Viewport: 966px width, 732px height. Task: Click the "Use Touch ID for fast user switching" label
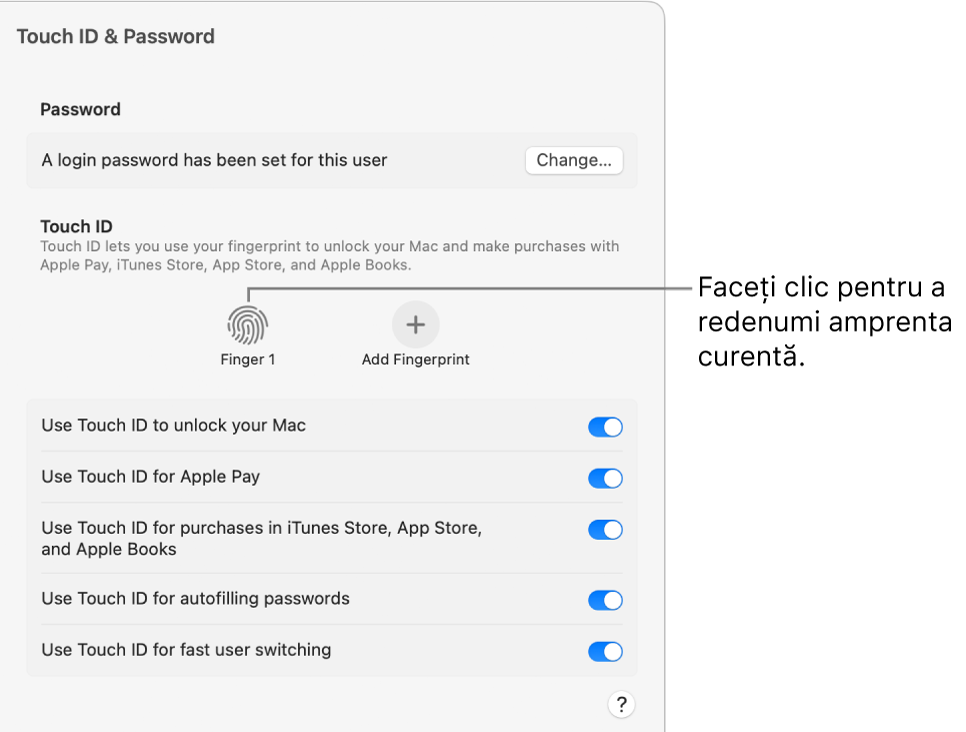pyautogui.click(x=186, y=650)
